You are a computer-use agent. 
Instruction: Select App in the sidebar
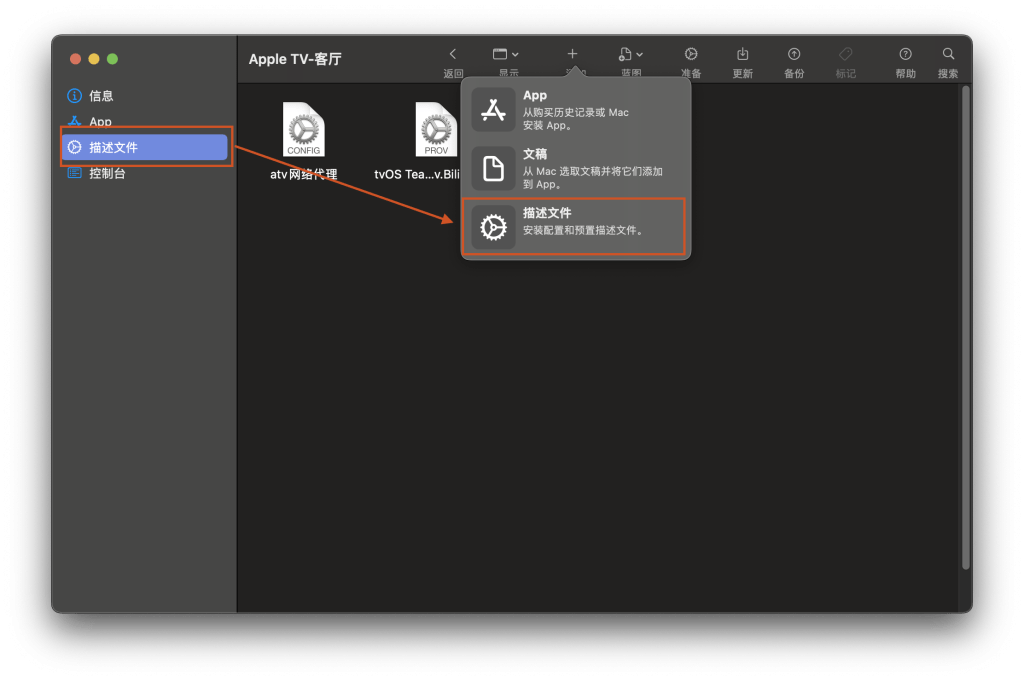click(x=144, y=121)
